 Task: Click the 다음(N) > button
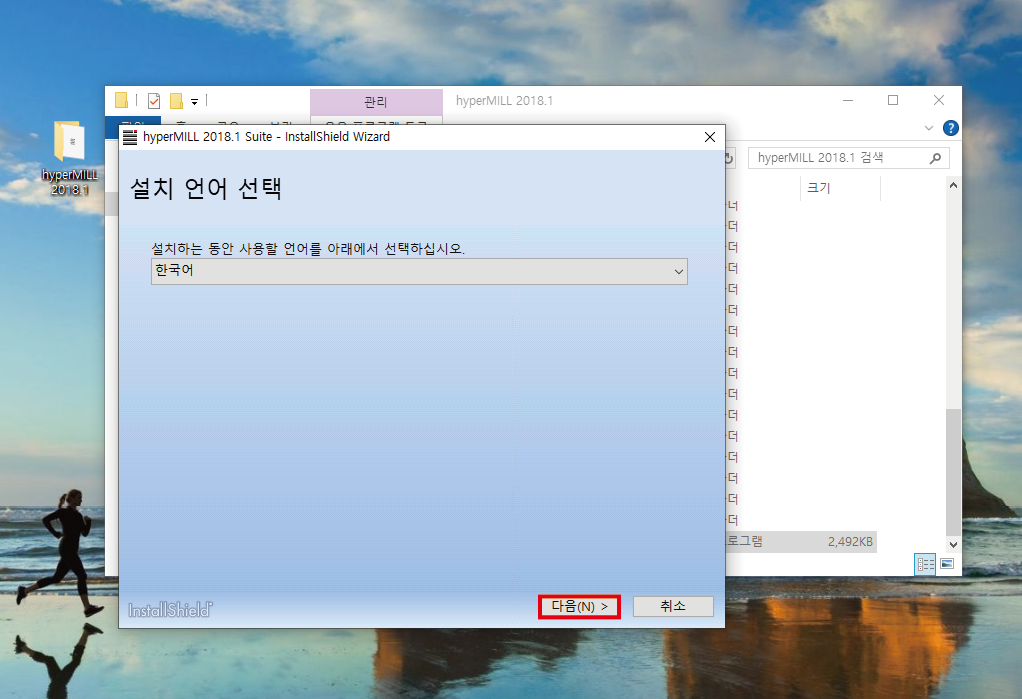579,606
